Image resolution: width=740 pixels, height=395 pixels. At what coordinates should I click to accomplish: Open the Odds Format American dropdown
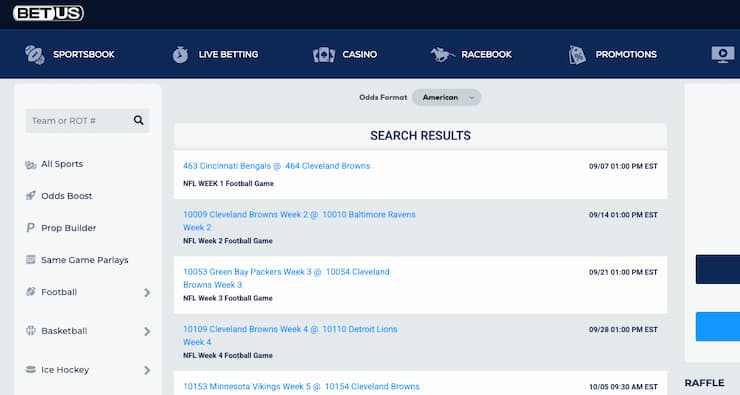pyautogui.click(x=446, y=97)
